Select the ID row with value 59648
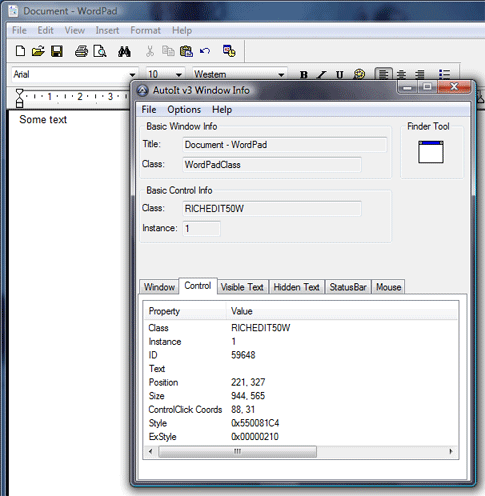This screenshot has width=485, height=496. point(300,355)
